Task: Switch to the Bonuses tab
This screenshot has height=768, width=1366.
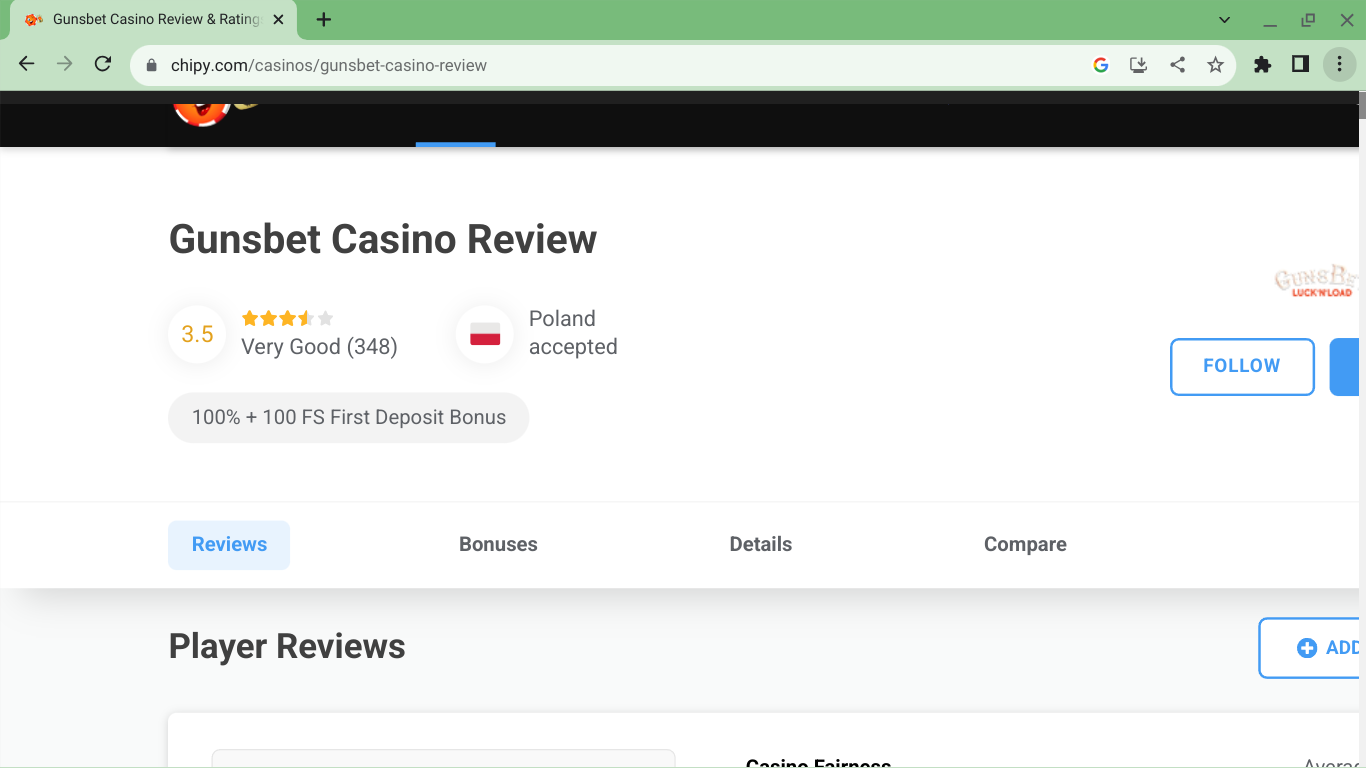Action: point(498,544)
